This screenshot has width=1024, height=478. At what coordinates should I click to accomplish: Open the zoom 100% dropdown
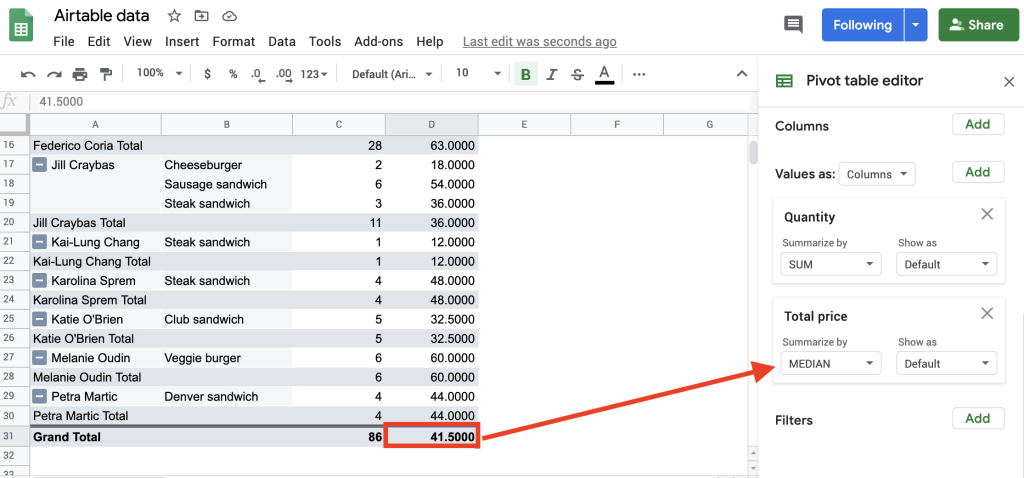159,73
